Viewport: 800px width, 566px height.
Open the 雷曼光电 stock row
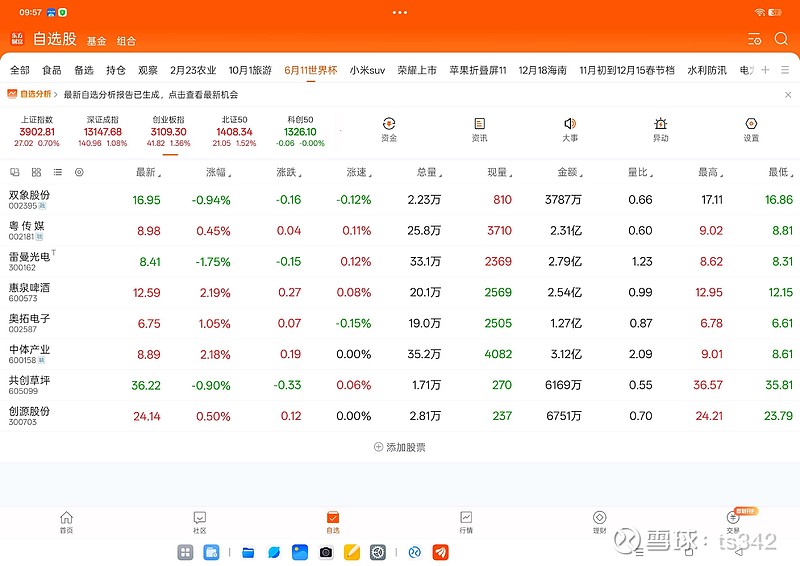point(400,261)
